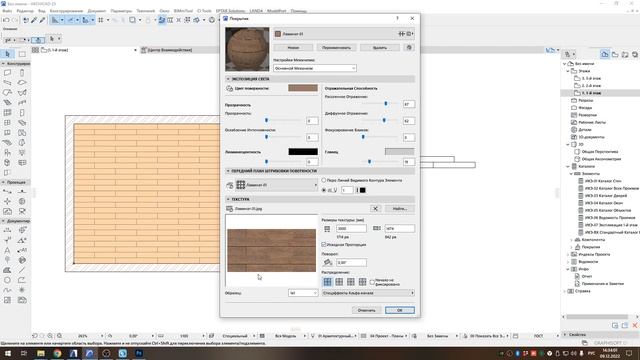Collapse the ЭКСПОЗИЦИЯ СВЕТА section
The width and height of the screenshot is (640, 360).
click(228, 79)
